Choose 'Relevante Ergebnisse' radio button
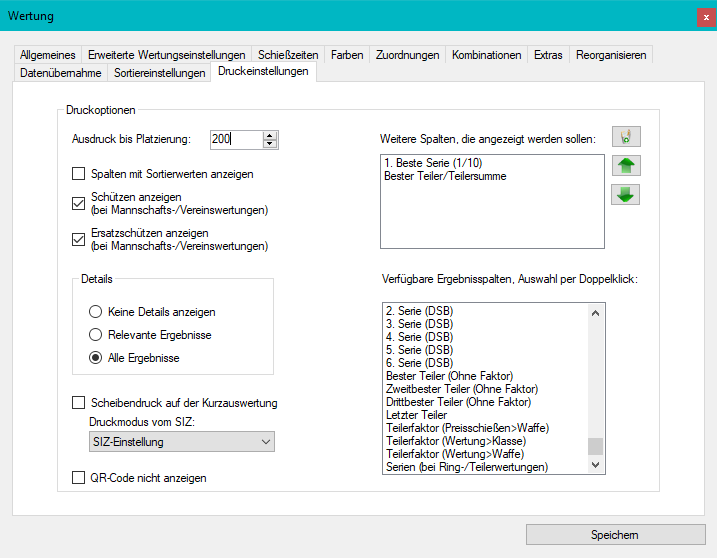The width and height of the screenshot is (717, 558). coord(96,335)
